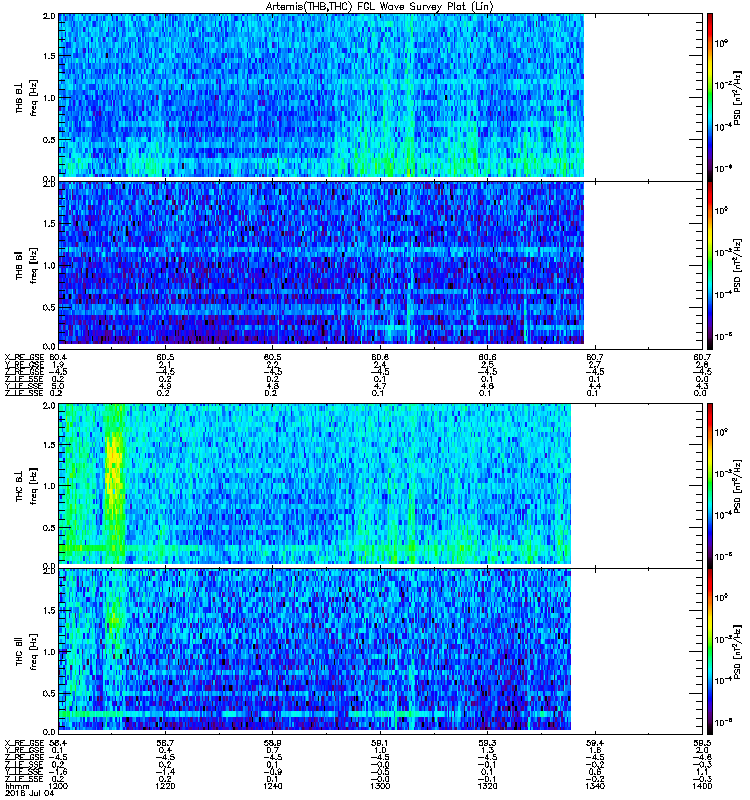
Task: Click the '4.3' Y_LF_SSE value under THB panels
Action: (702, 386)
